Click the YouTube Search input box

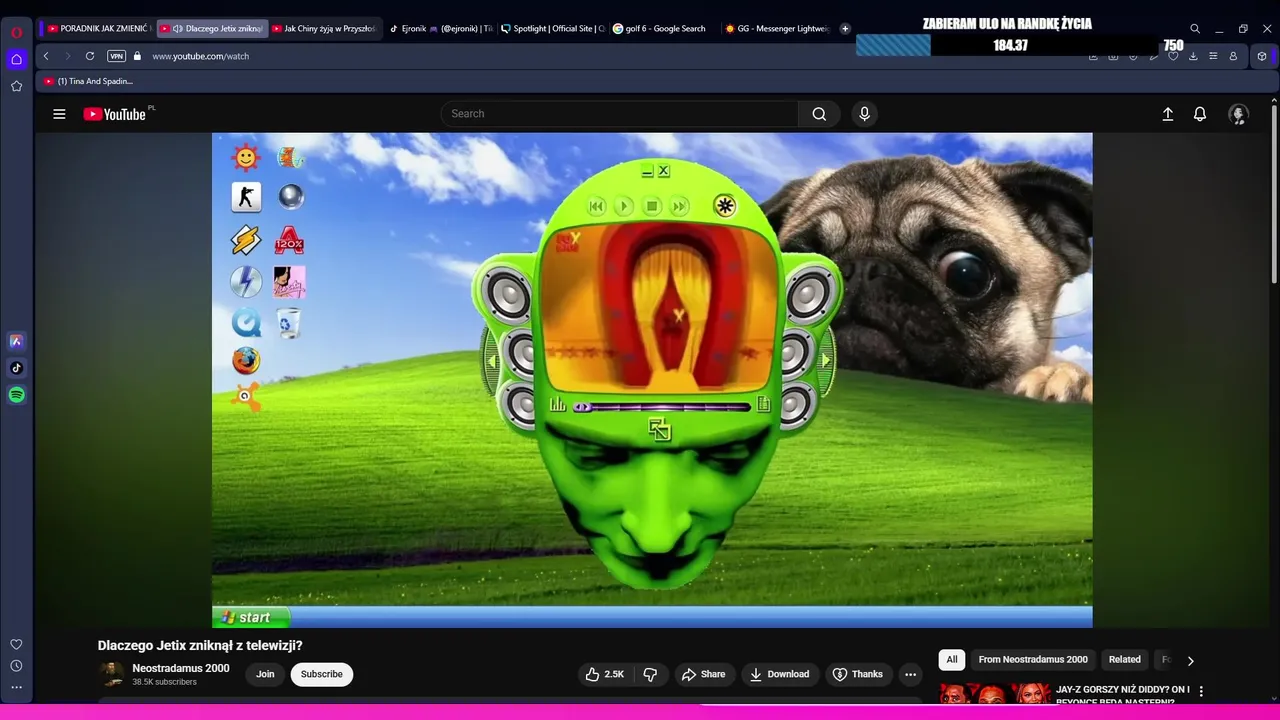tap(620, 114)
